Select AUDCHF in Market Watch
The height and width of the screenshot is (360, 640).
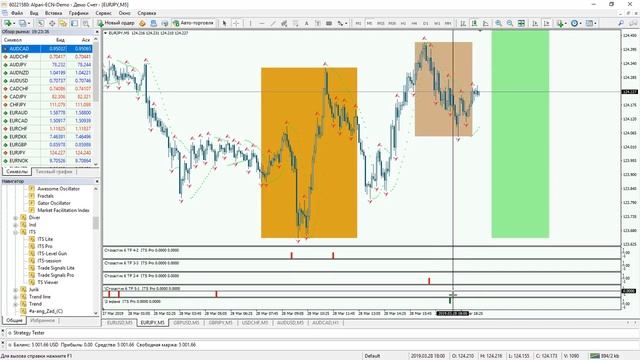47,57
